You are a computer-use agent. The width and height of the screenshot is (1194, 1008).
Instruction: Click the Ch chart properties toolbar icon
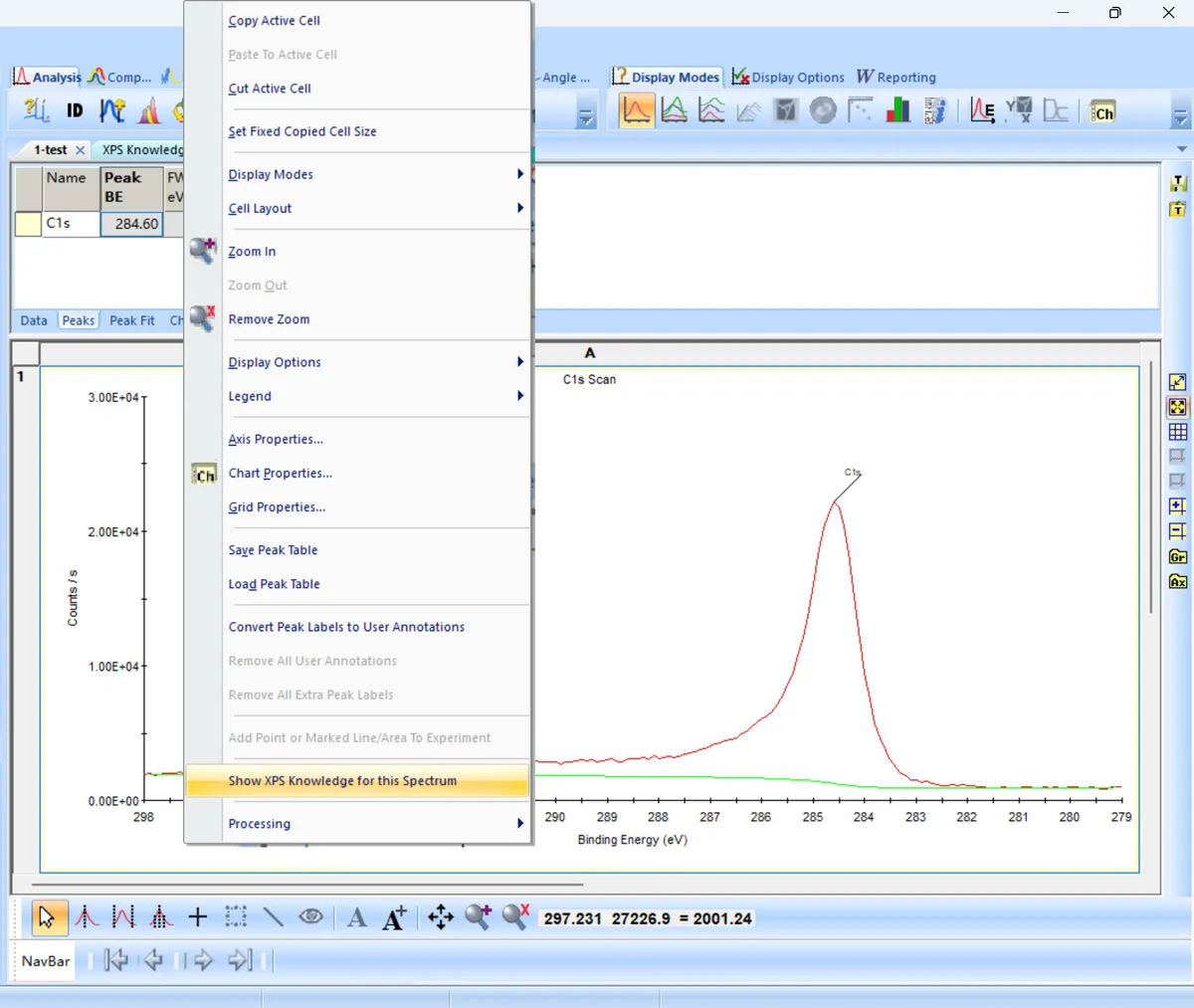[x=1102, y=112]
